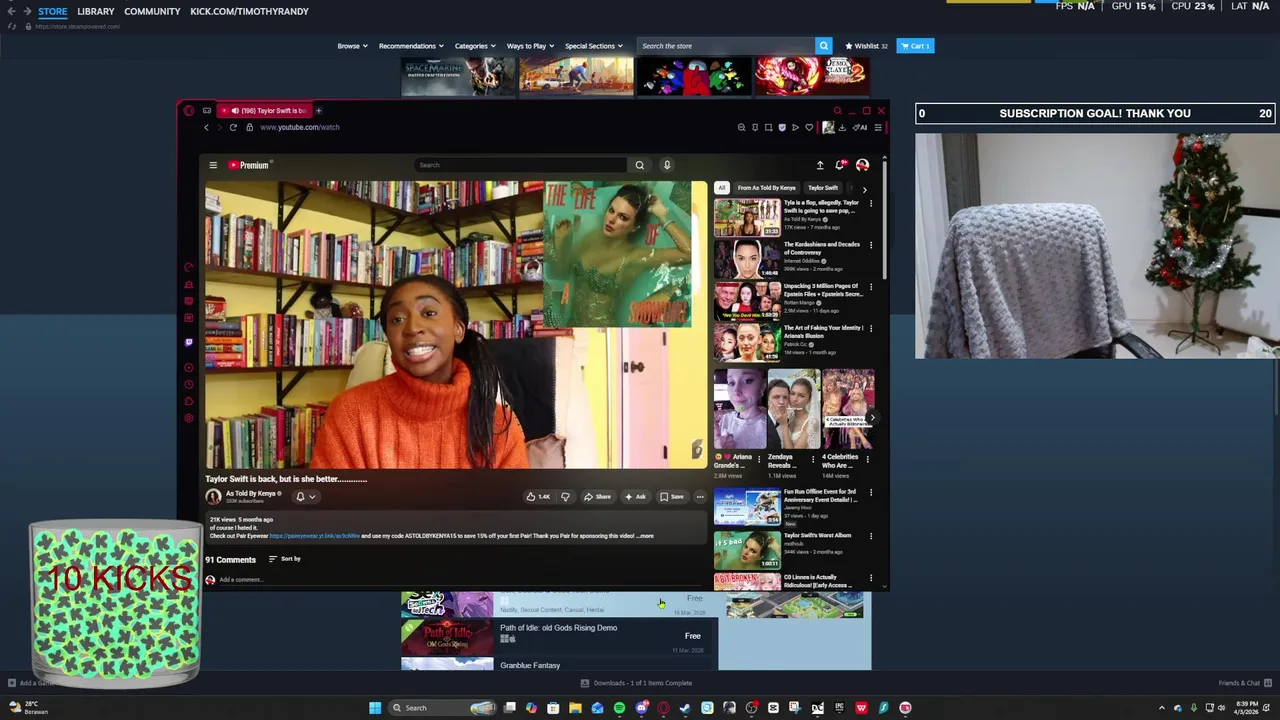Select the Taylor Swift chip
This screenshot has height=720, width=1280.
[823, 188]
